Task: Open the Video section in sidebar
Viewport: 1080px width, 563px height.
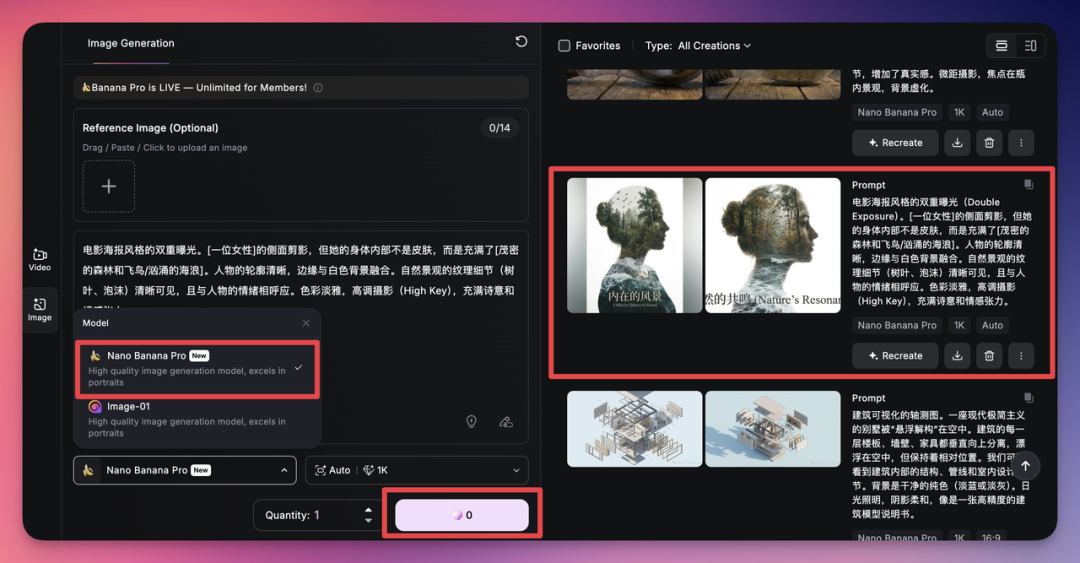Action: (39, 259)
